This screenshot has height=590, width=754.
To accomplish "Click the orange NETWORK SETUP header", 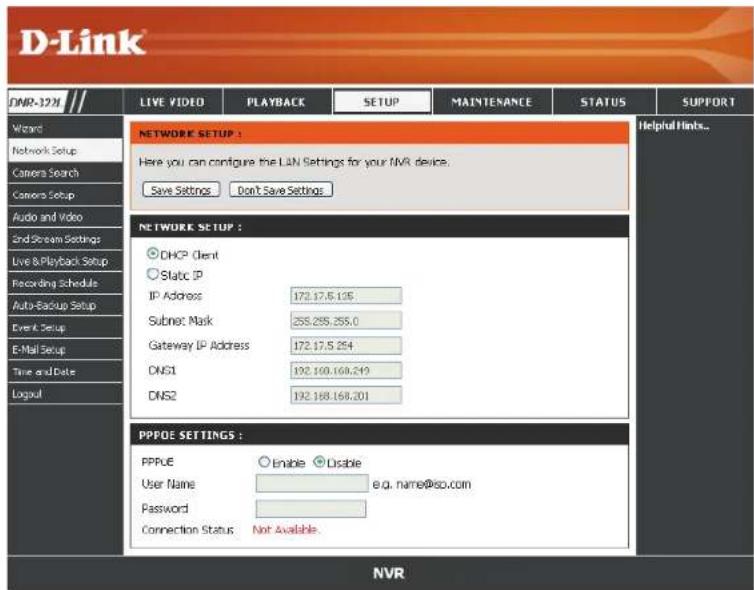I will coord(380,134).
